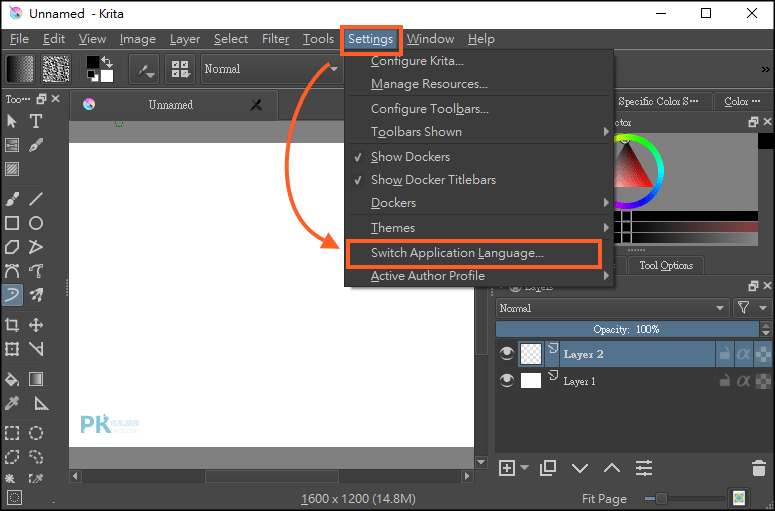Select the Line tool

tap(36, 199)
